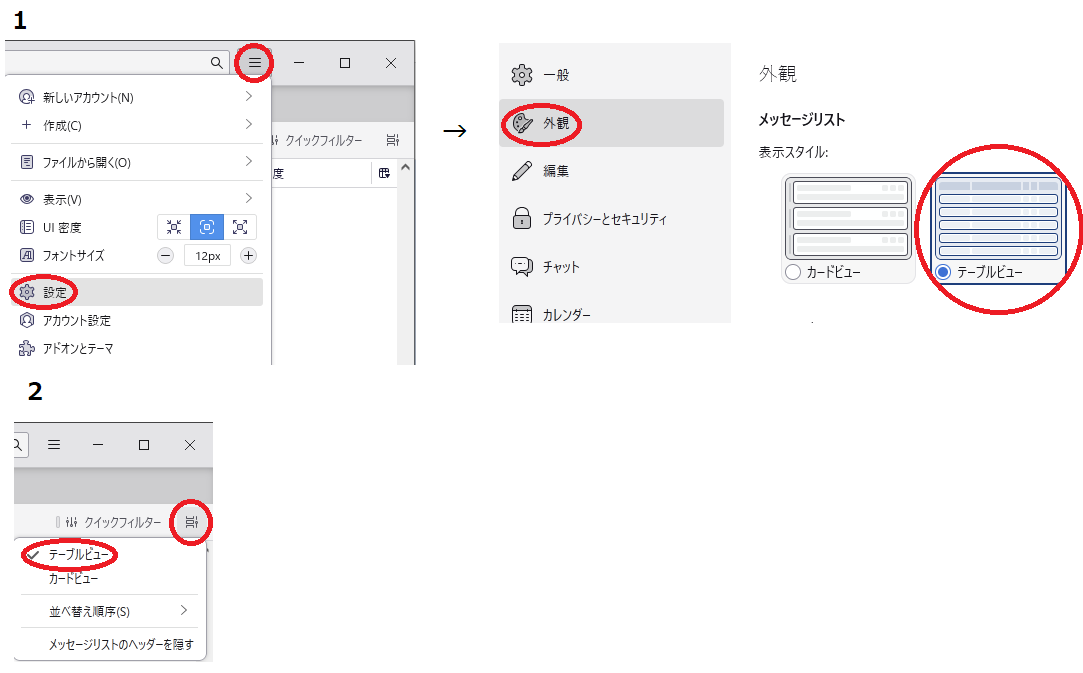
Task: Select the カードビュー radio button
Action: tap(793, 272)
